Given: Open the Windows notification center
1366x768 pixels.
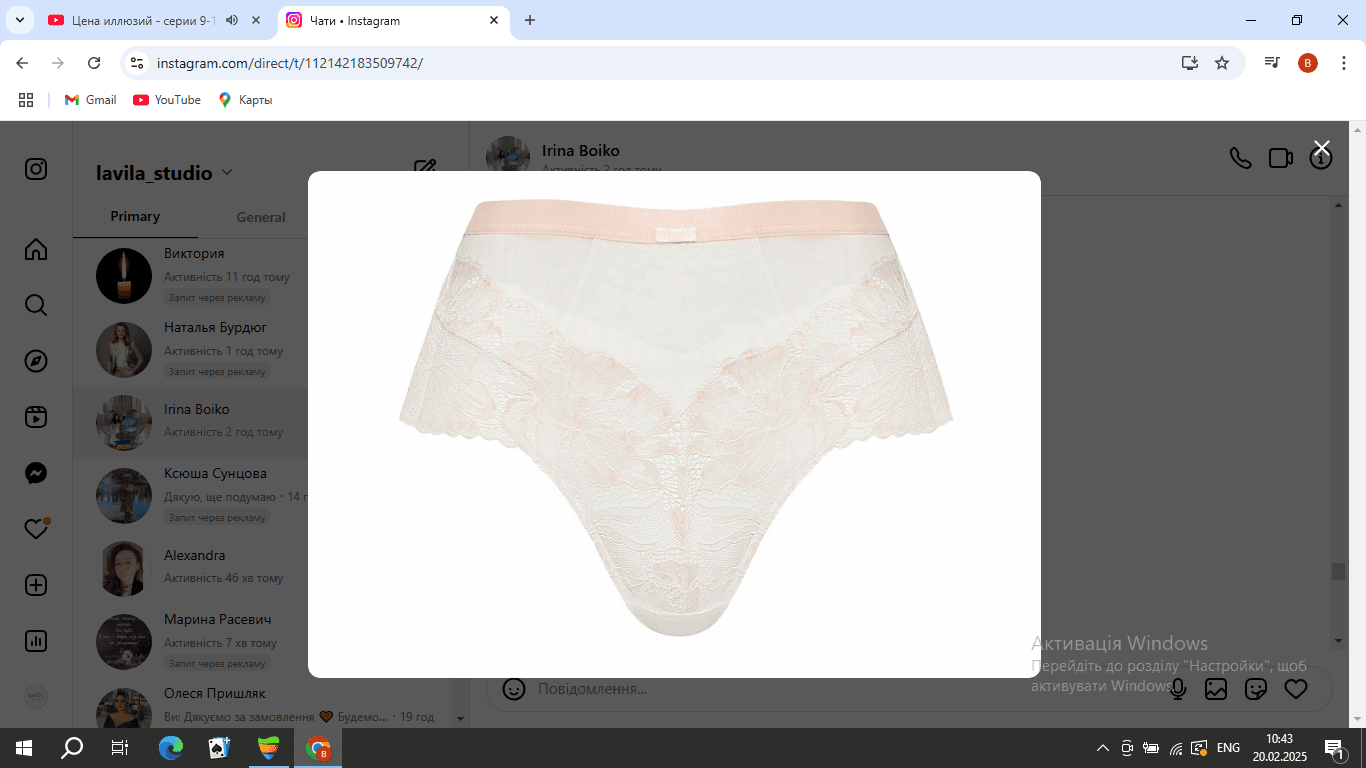Looking at the screenshot, I should [x=1334, y=748].
